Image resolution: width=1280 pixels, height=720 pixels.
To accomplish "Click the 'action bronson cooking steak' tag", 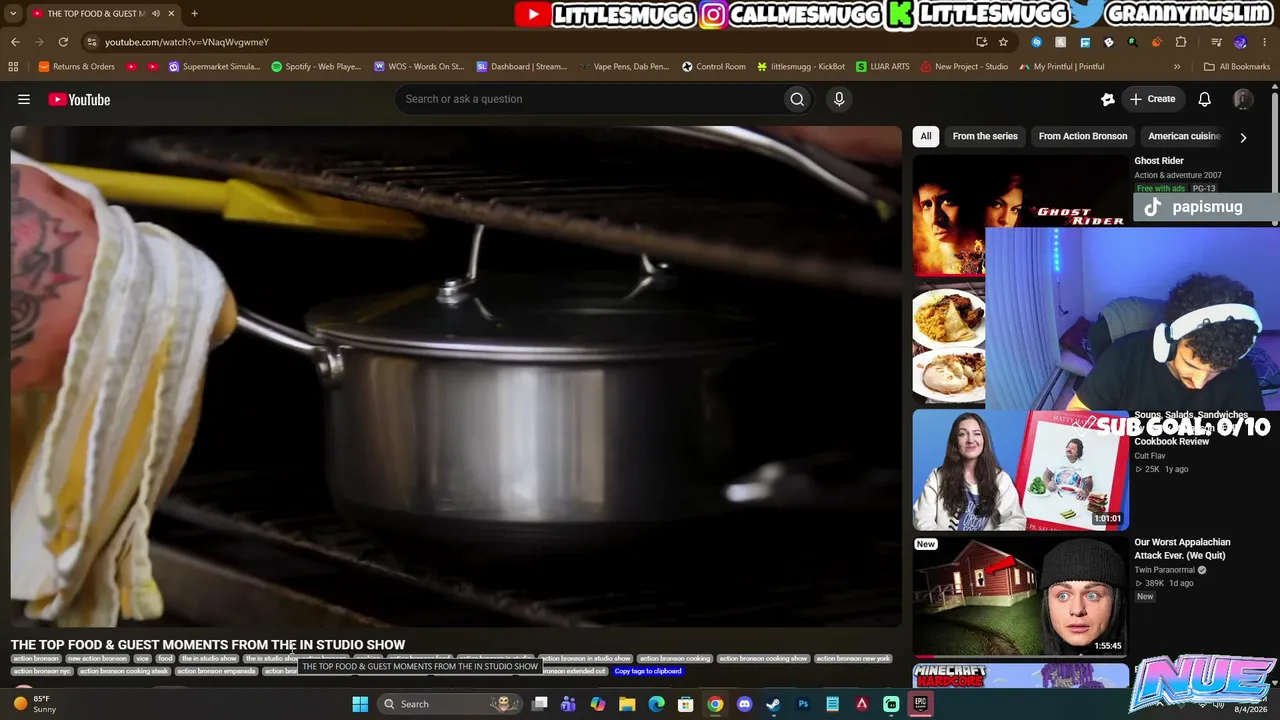I will (x=124, y=671).
